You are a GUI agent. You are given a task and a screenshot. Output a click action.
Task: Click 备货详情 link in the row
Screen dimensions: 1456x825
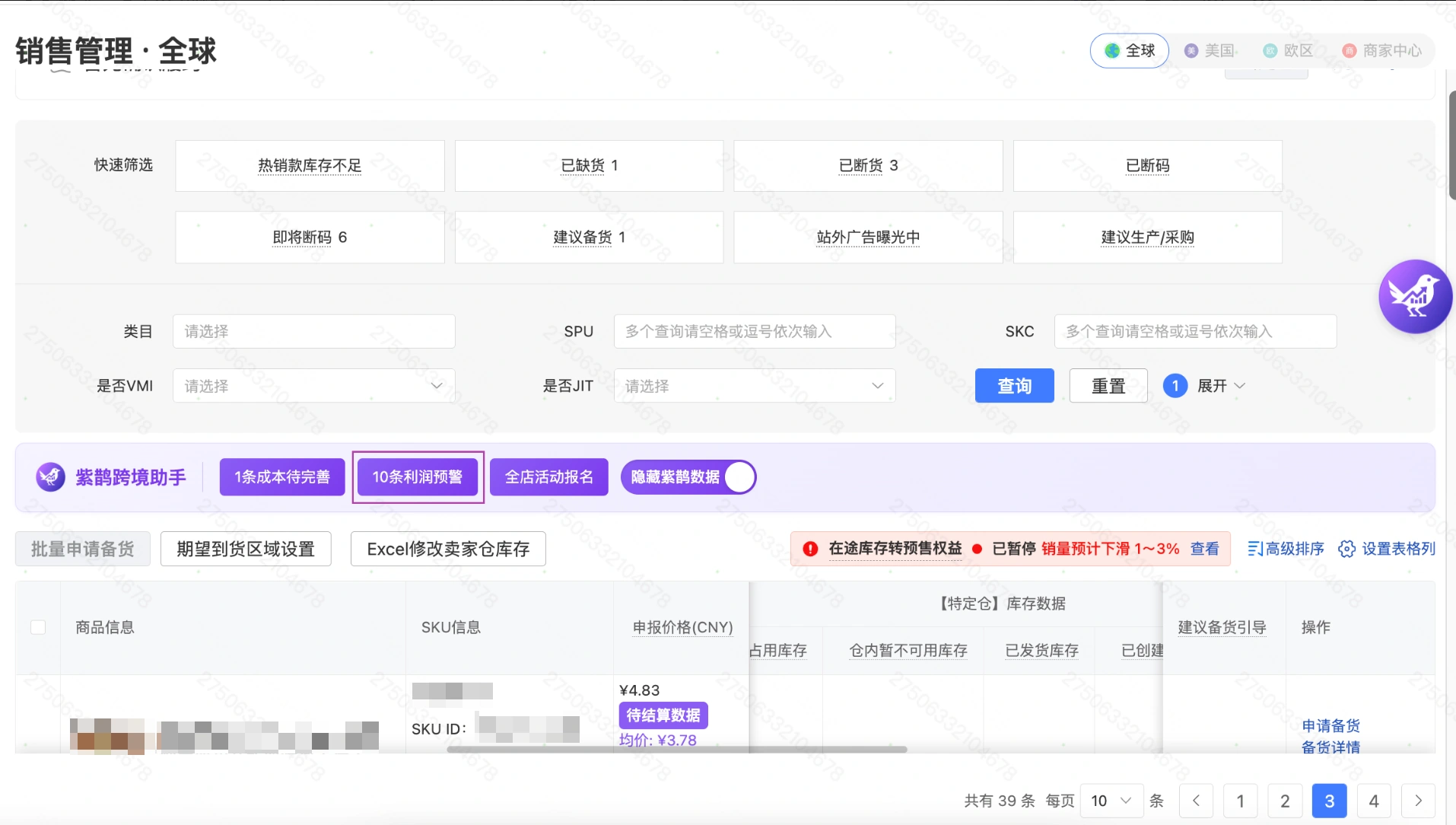click(1330, 747)
